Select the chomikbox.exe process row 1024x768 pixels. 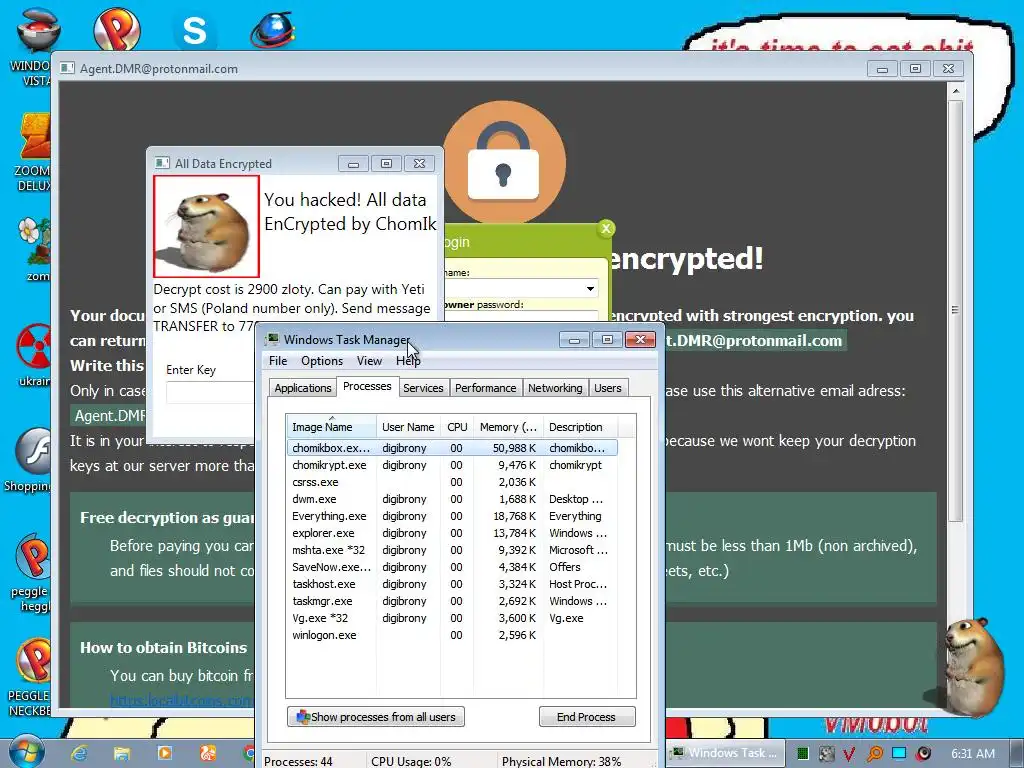[x=452, y=448]
